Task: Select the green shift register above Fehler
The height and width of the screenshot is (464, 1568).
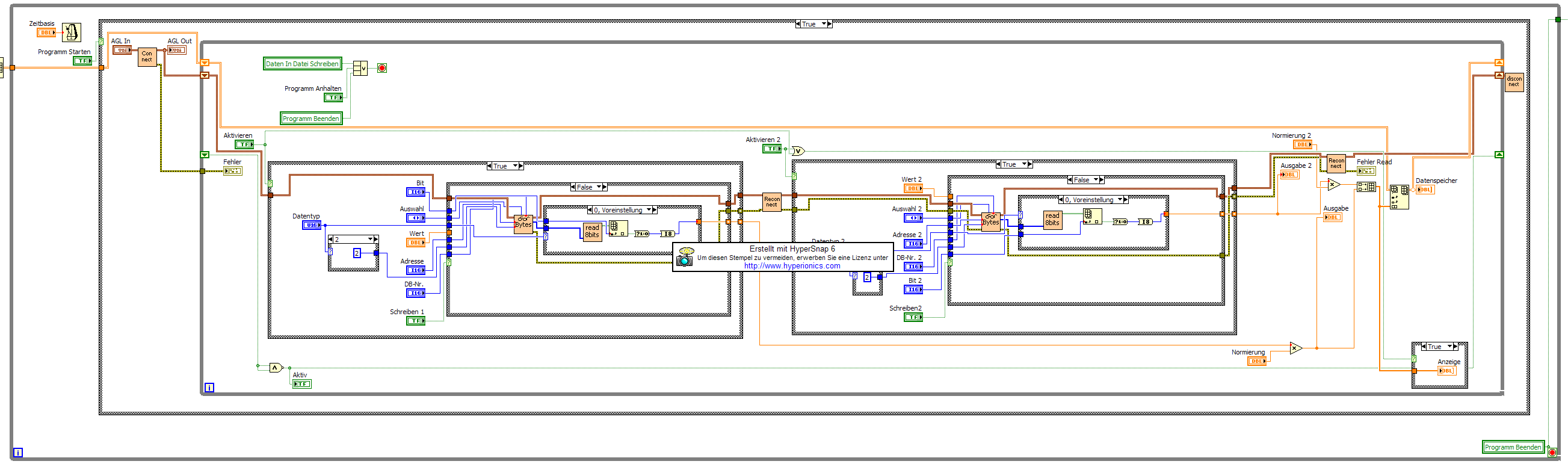Action: [205, 155]
